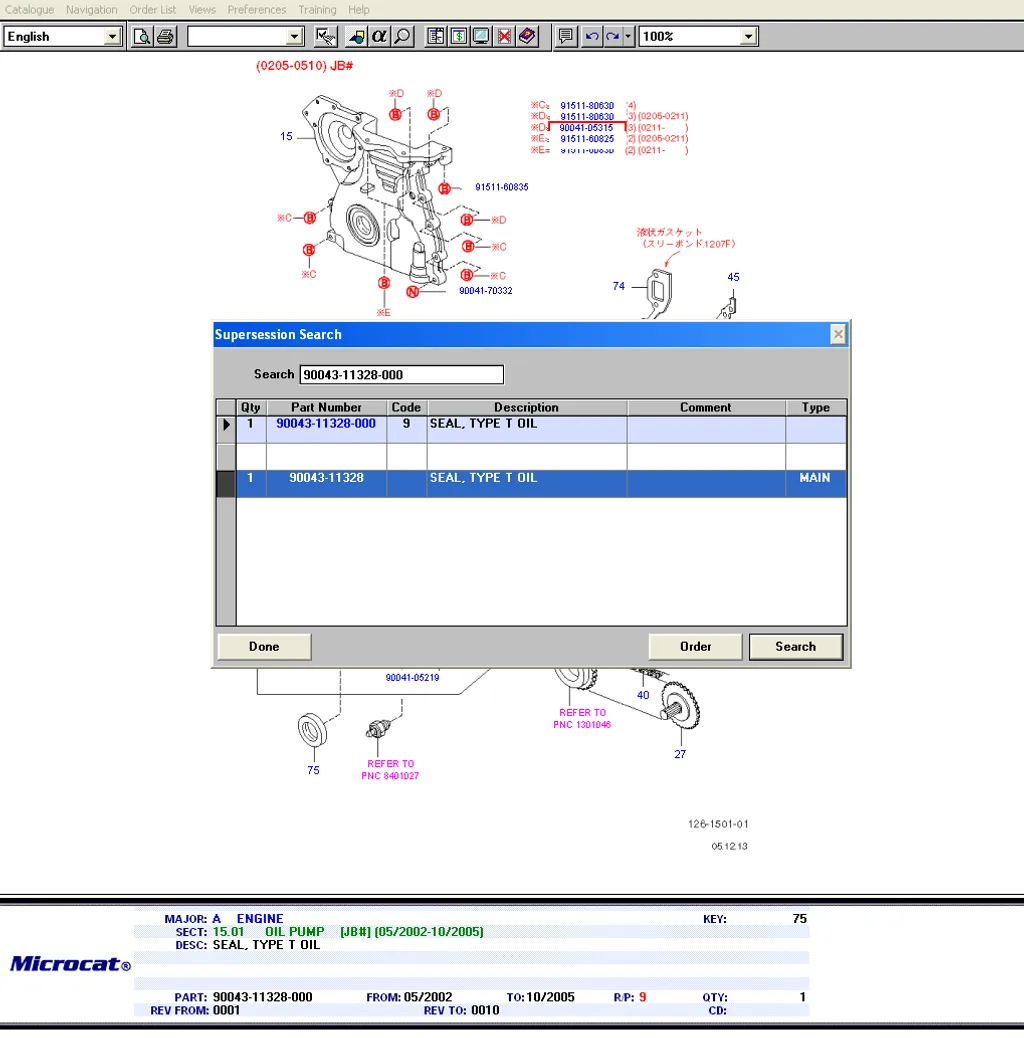Click part number 91511-60835 in diagram
The height and width of the screenshot is (1038, 1024).
(502, 187)
